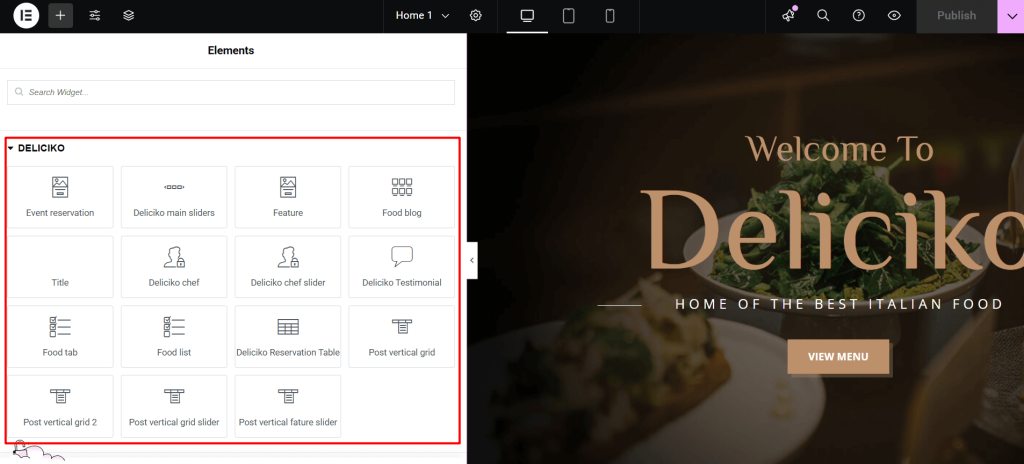1024x464 pixels.
Task: Switch to mobile view mode
Action: point(610,16)
